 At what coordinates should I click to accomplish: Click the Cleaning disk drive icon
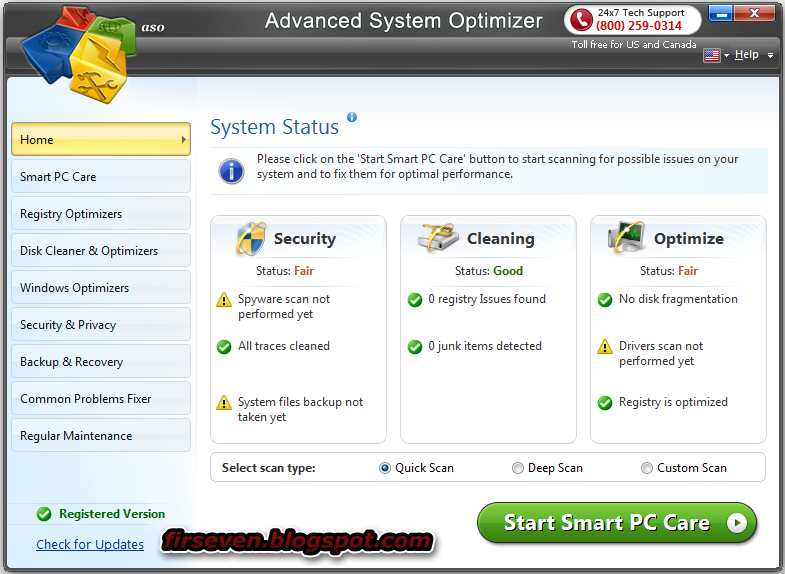tap(439, 237)
